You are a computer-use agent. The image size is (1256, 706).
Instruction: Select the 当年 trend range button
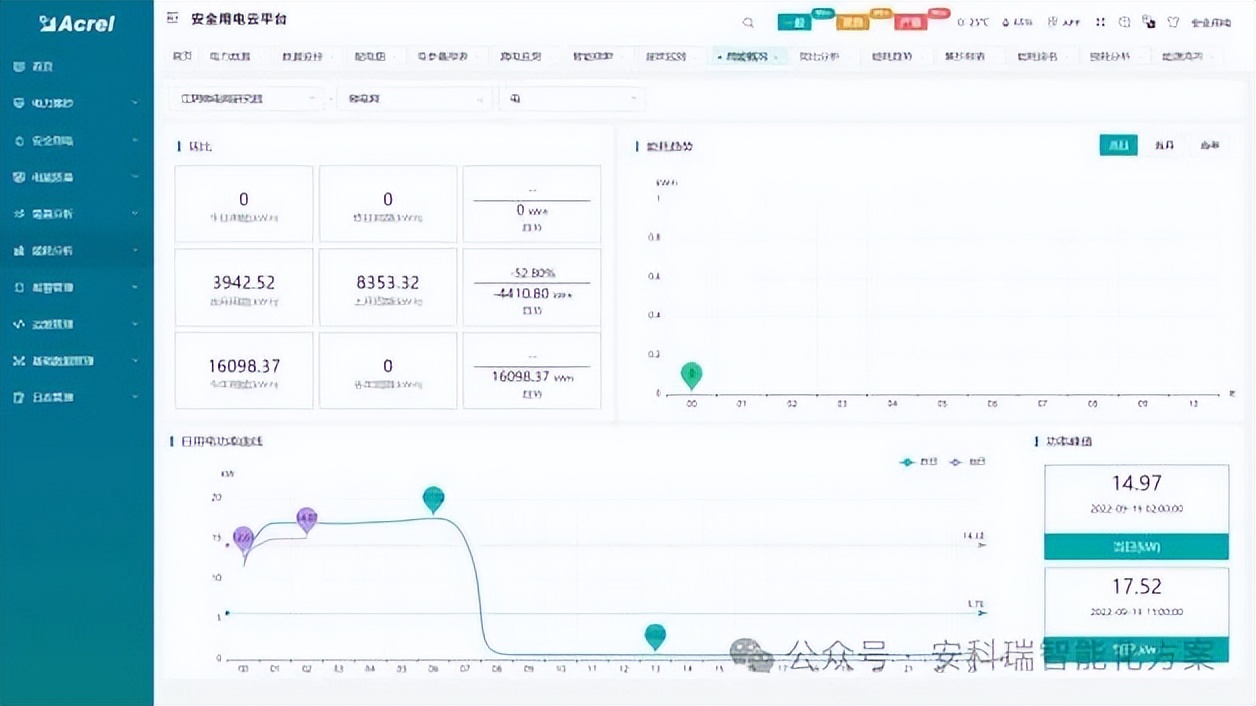1210,146
